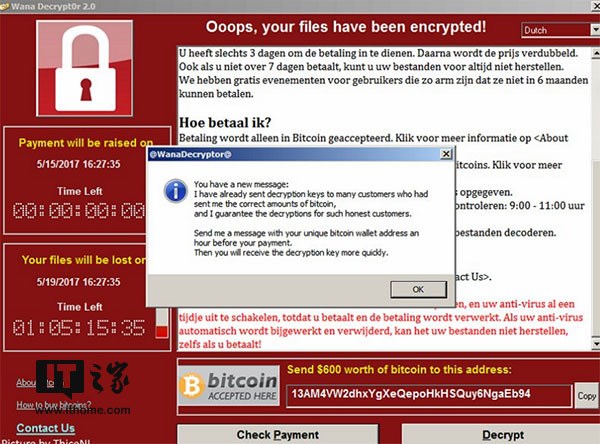Click the Check Payment button
The width and height of the screenshot is (600, 444).
[x=277, y=435]
